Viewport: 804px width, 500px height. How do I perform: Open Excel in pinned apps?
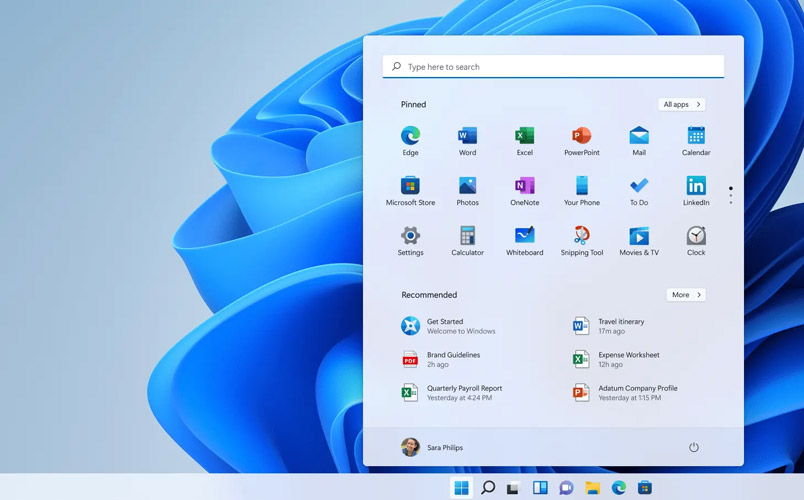524,136
